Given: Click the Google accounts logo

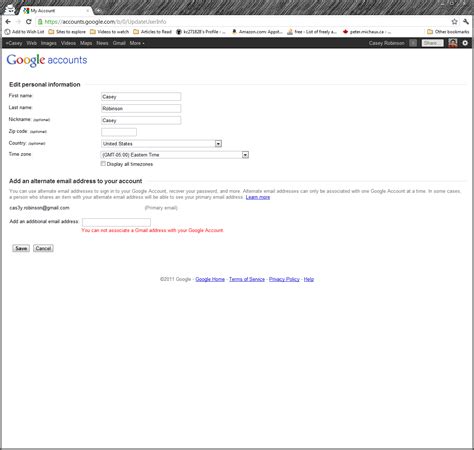Looking at the screenshot, I should (x=47, y=60).
